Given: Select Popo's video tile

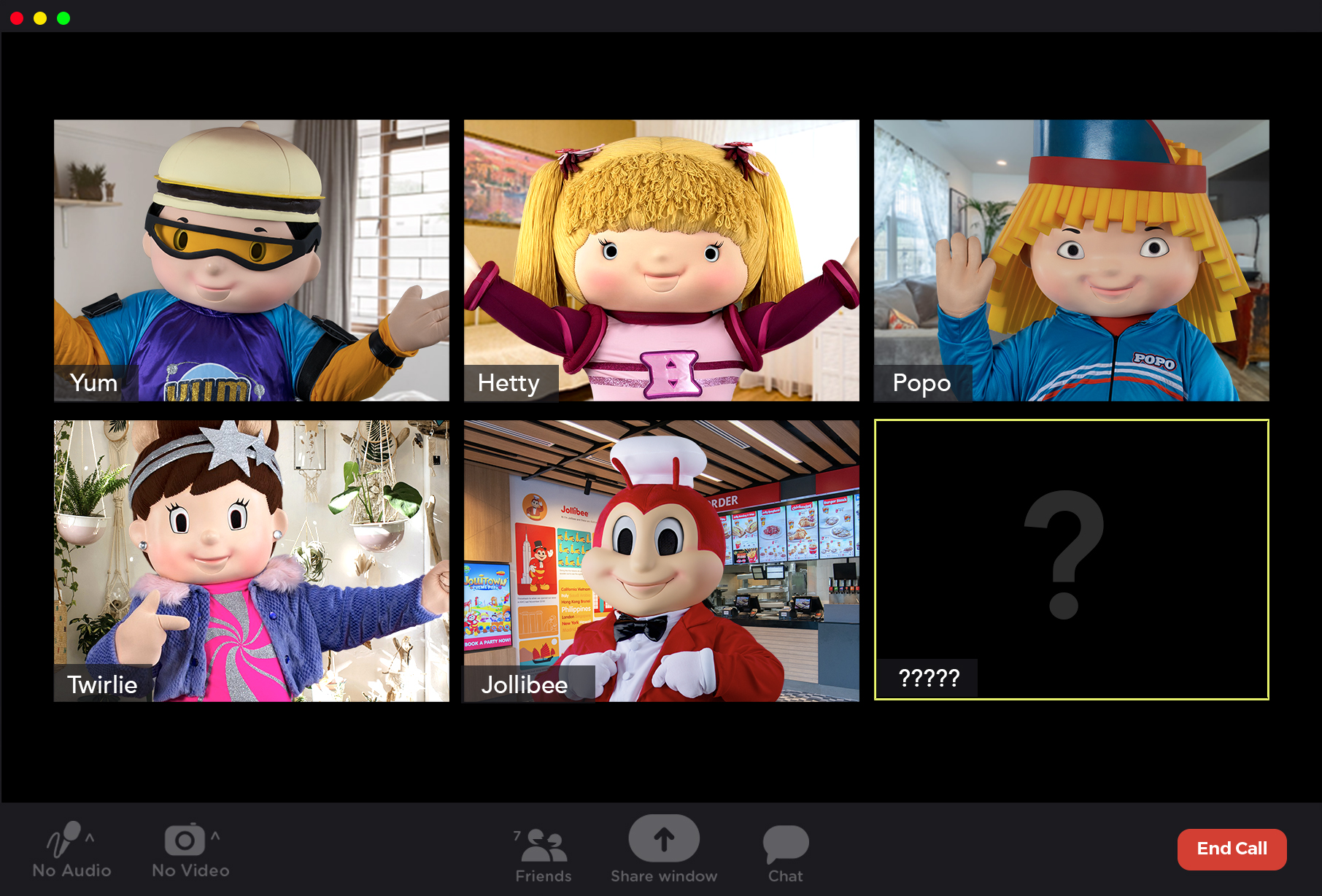Looking at the screenshot, I should pyautogui.click(x=1072, y=260).
